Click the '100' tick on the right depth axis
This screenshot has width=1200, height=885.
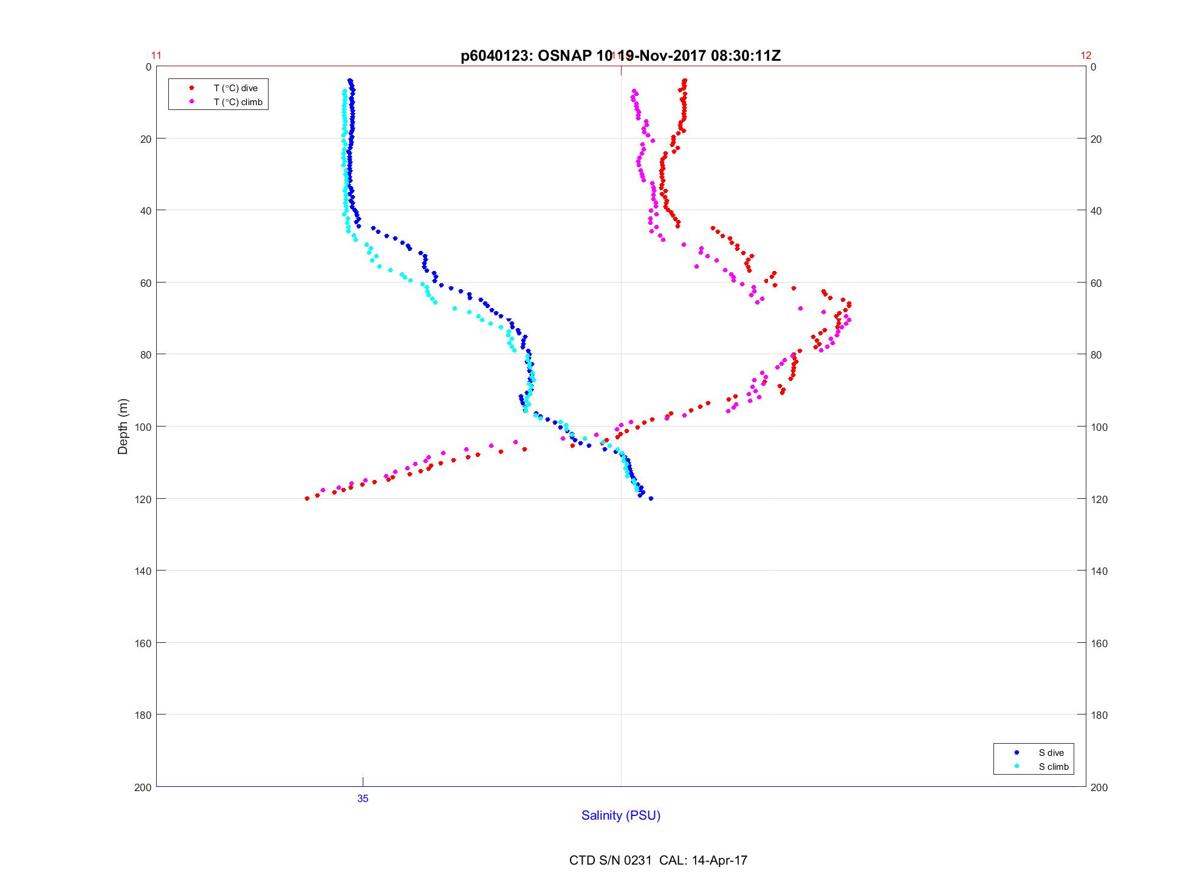[x=1100, y=427]
